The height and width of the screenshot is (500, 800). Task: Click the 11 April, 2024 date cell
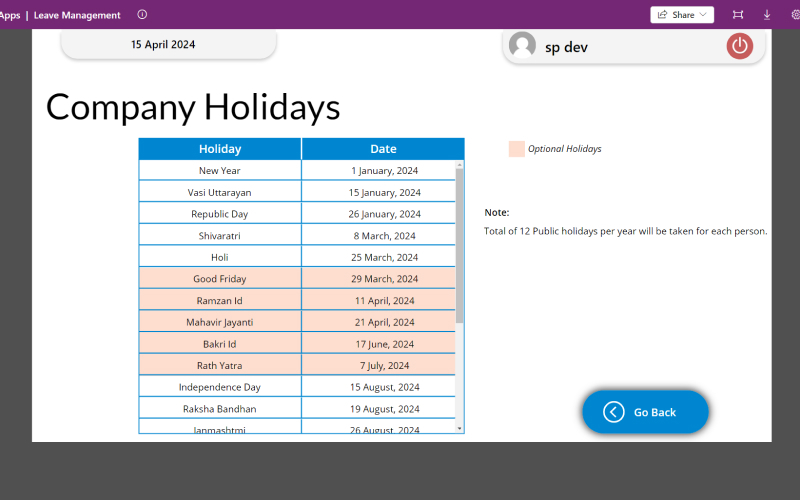tap(379, 301)
